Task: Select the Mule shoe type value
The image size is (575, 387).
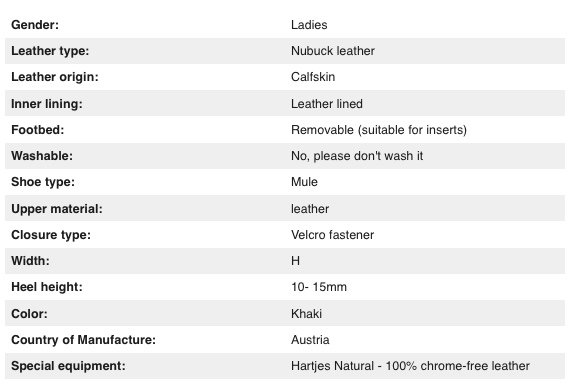Action: point(304,182)
